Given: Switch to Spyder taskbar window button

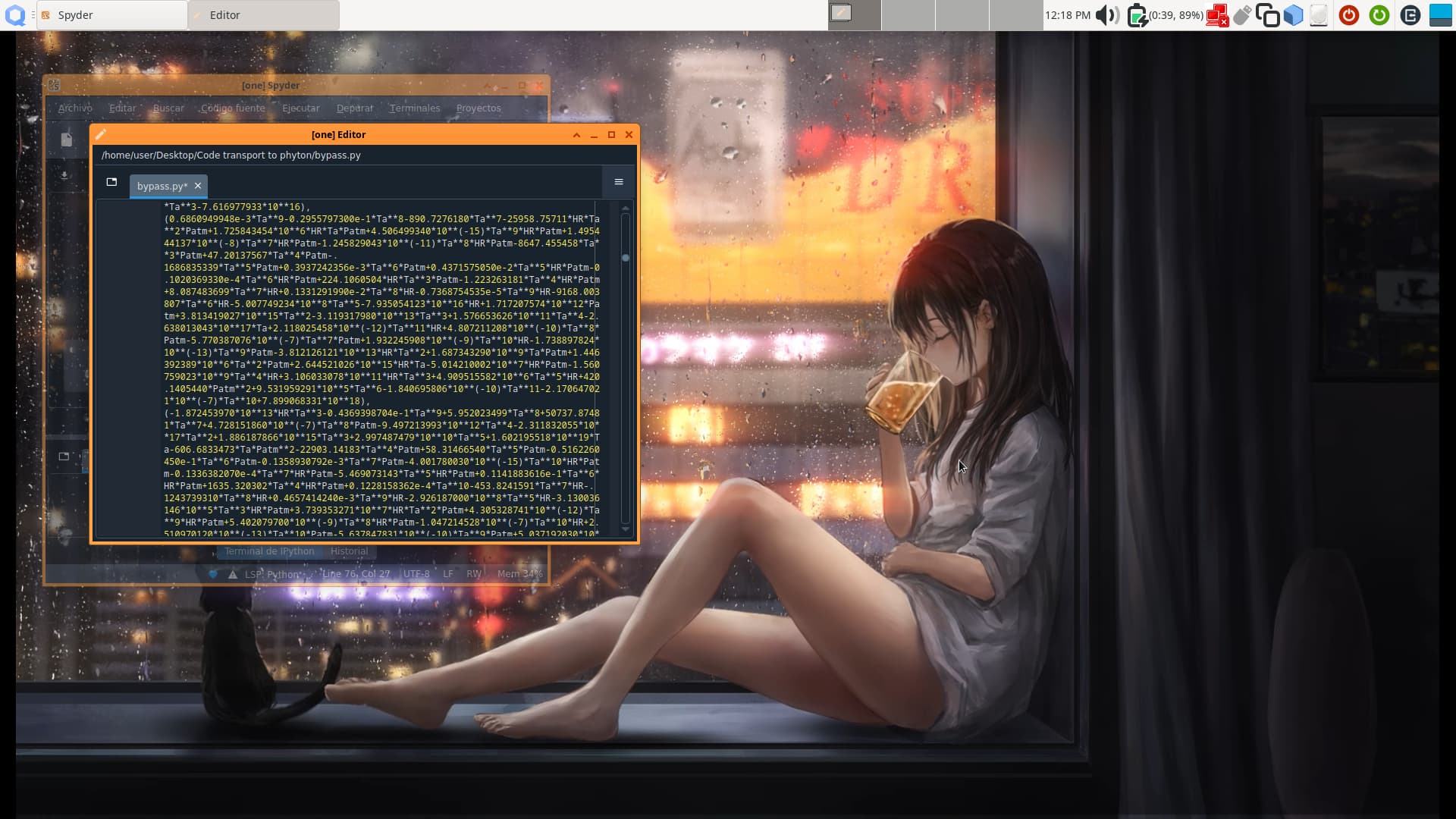Looking at the screenshot, I should [112, 15].
